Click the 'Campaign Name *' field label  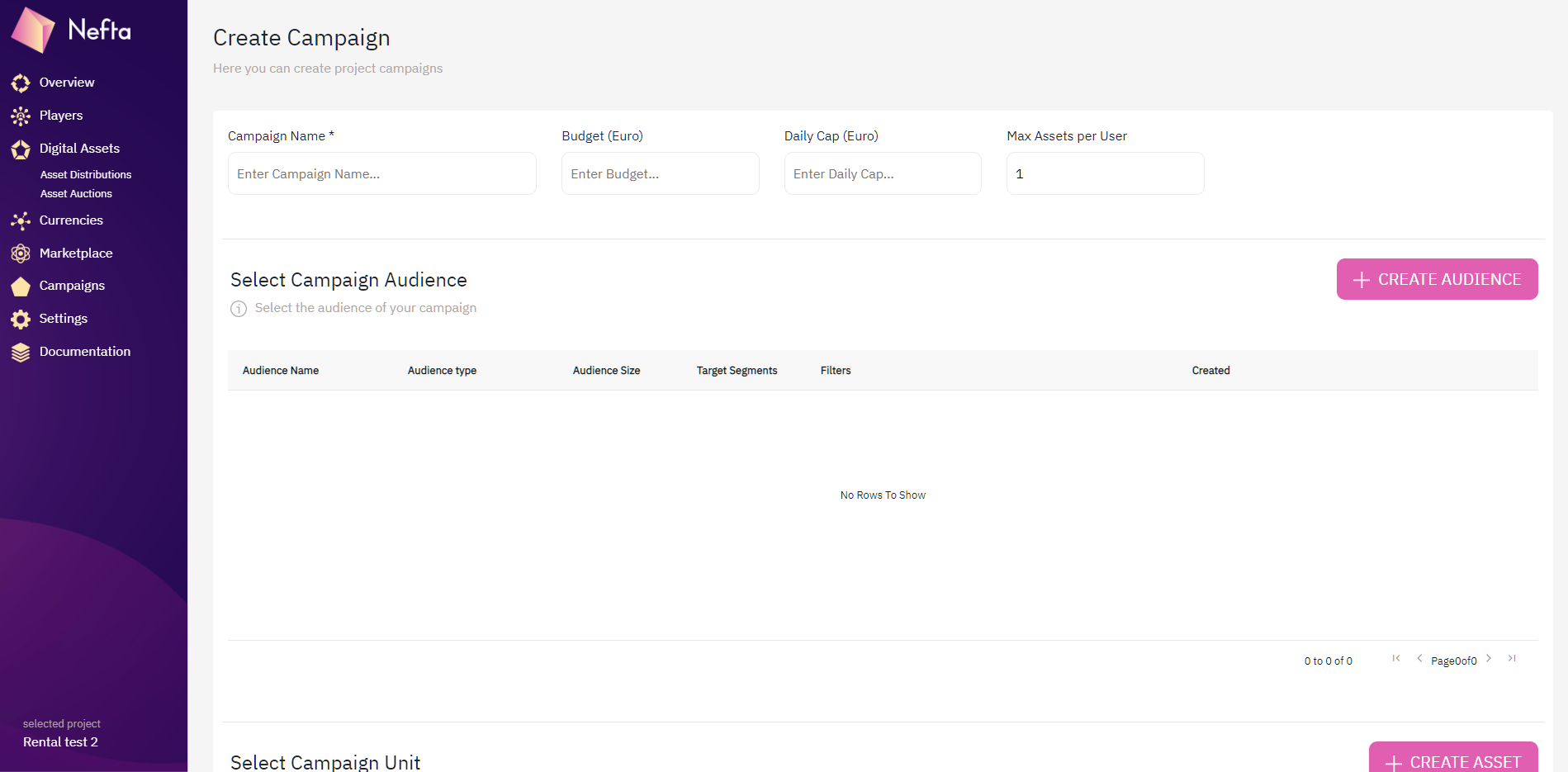[281, 136]
